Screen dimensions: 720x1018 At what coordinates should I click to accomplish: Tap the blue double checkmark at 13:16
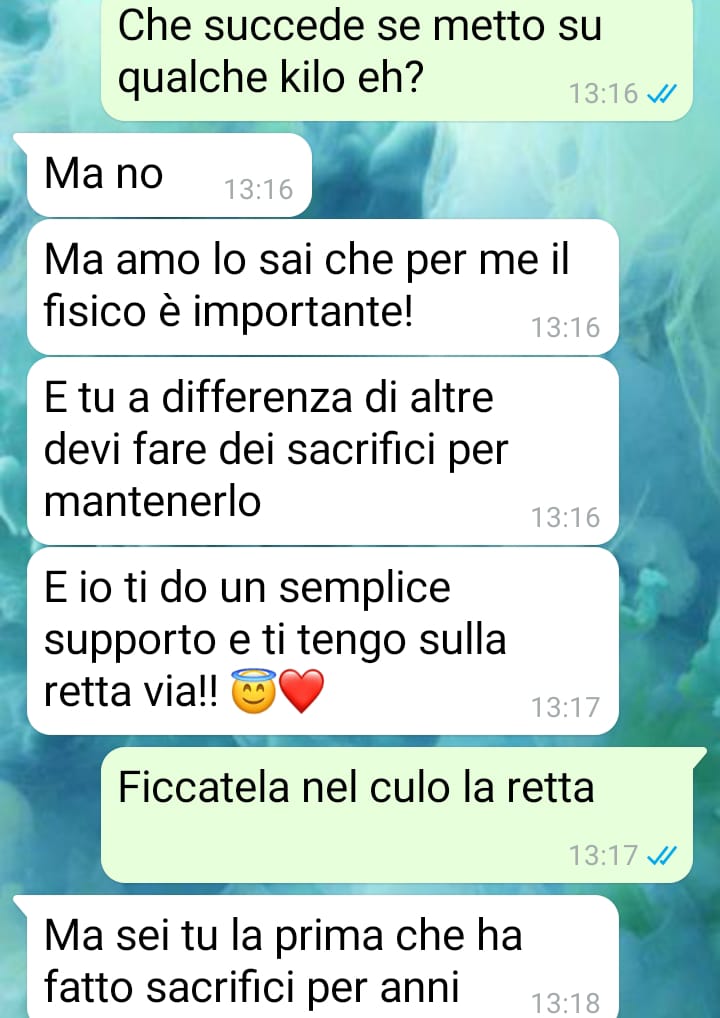(x=662, y=94)
